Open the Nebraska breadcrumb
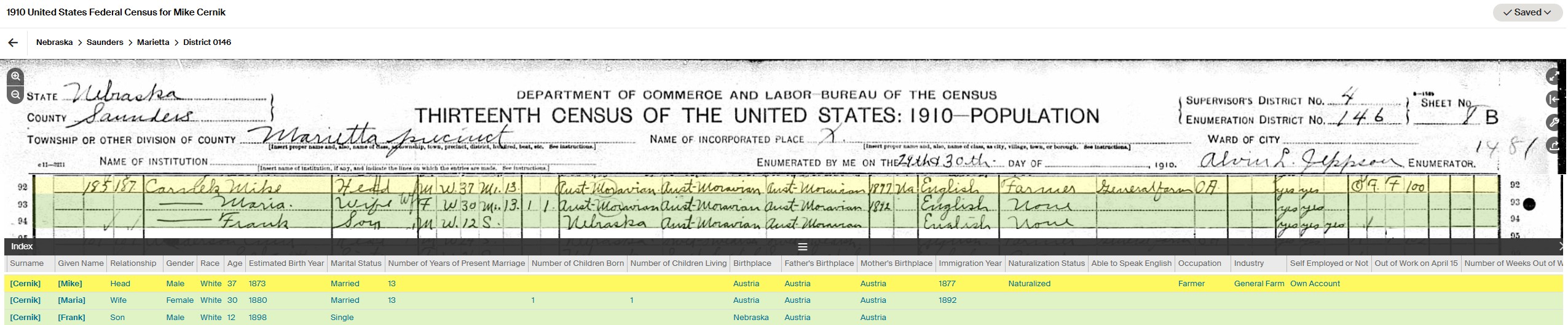This screenshot has height=325, width=1568. pyautogui.click(x=54, y=42)
